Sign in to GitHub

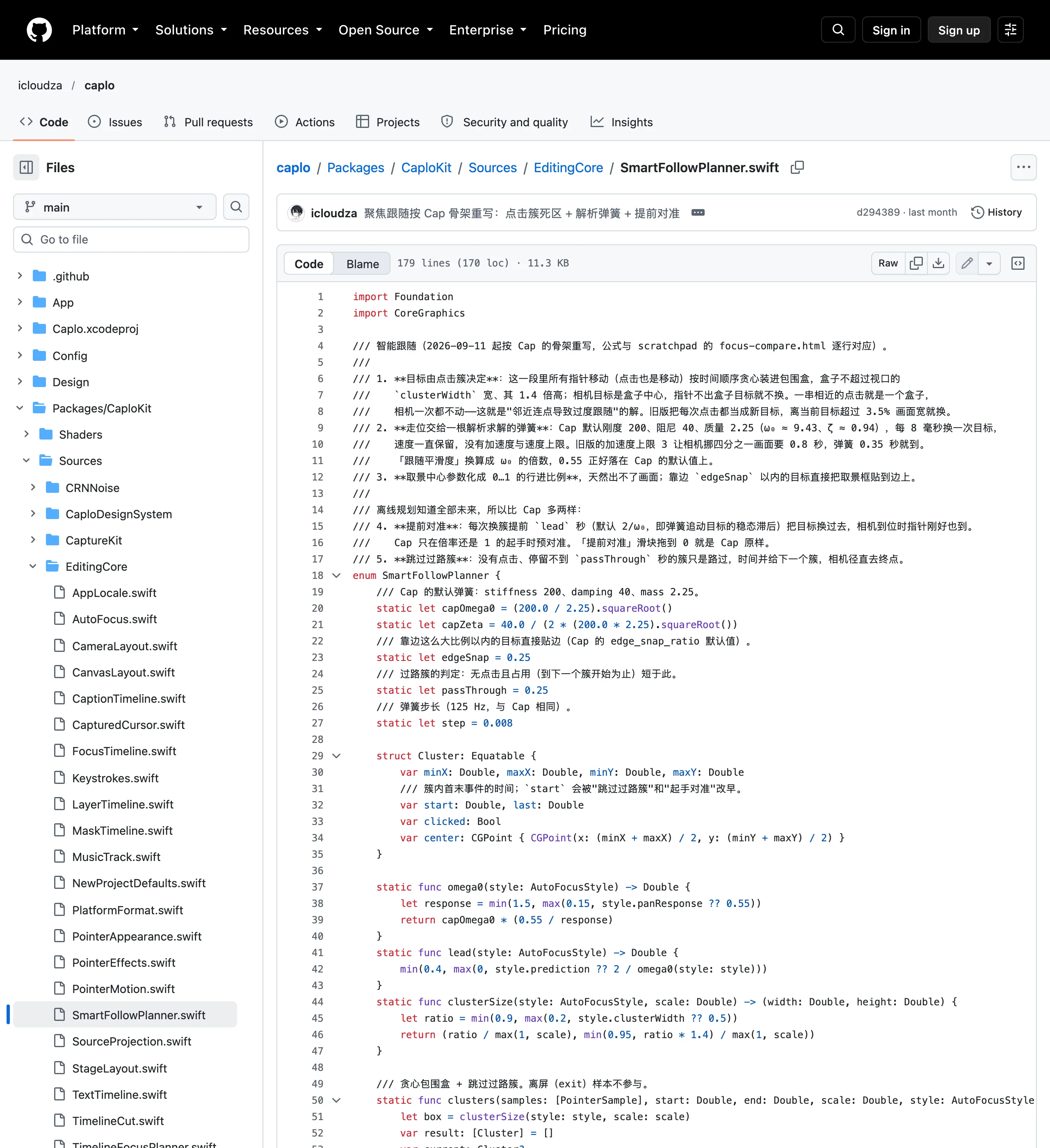[891, 30]
